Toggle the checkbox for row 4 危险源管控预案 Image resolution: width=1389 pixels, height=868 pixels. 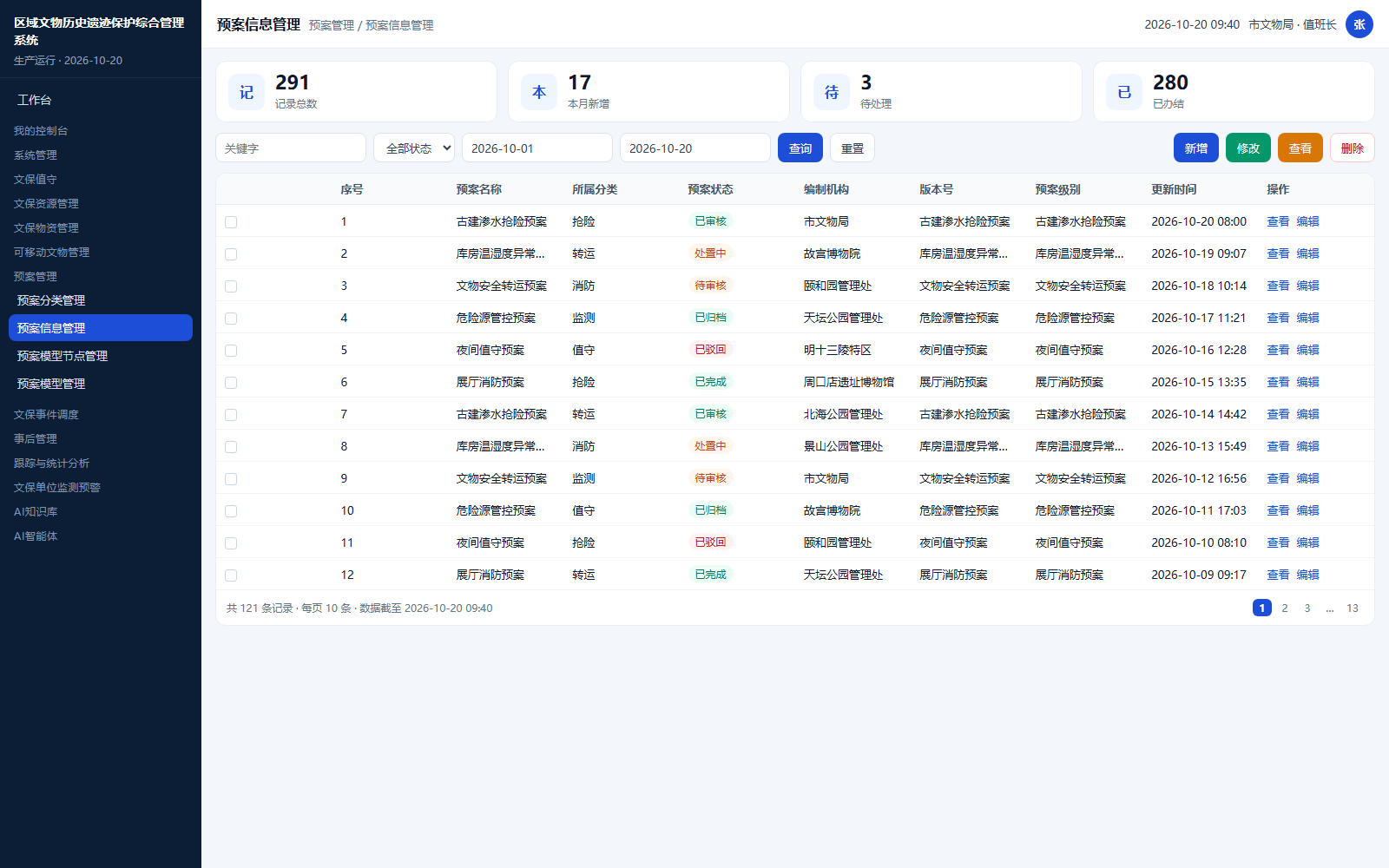pyautogui.click(x=231, y=319)
